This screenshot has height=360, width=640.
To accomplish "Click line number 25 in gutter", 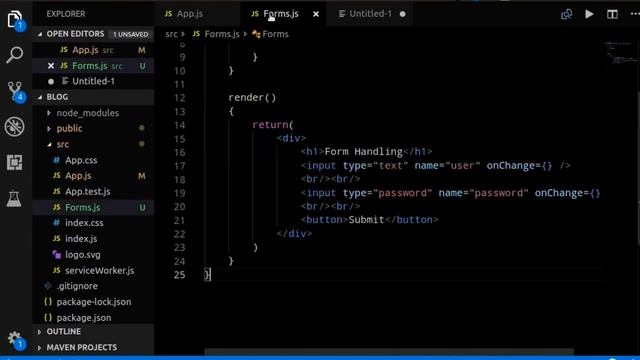I will (x=180, y=275).
